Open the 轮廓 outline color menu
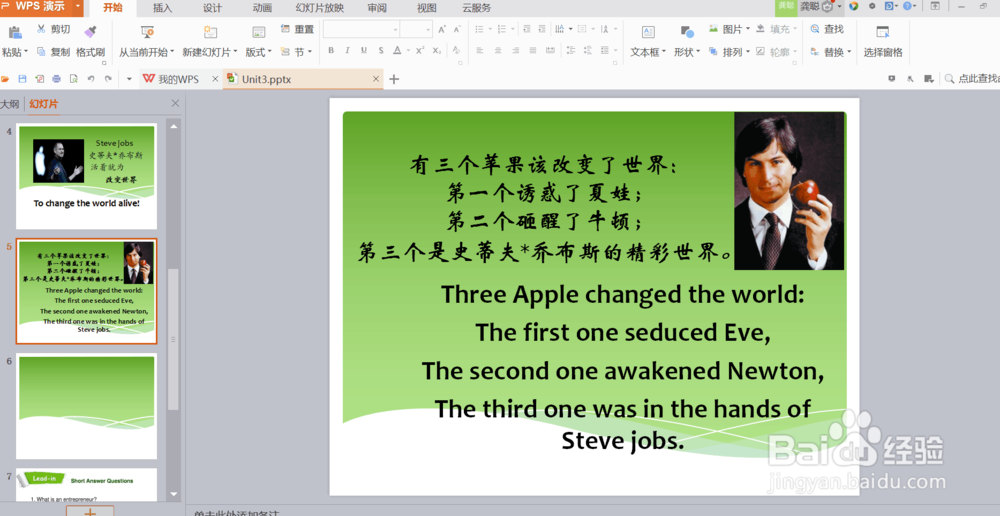The height and width of the screenshot is (516, 1000). (x=777, y=52)
